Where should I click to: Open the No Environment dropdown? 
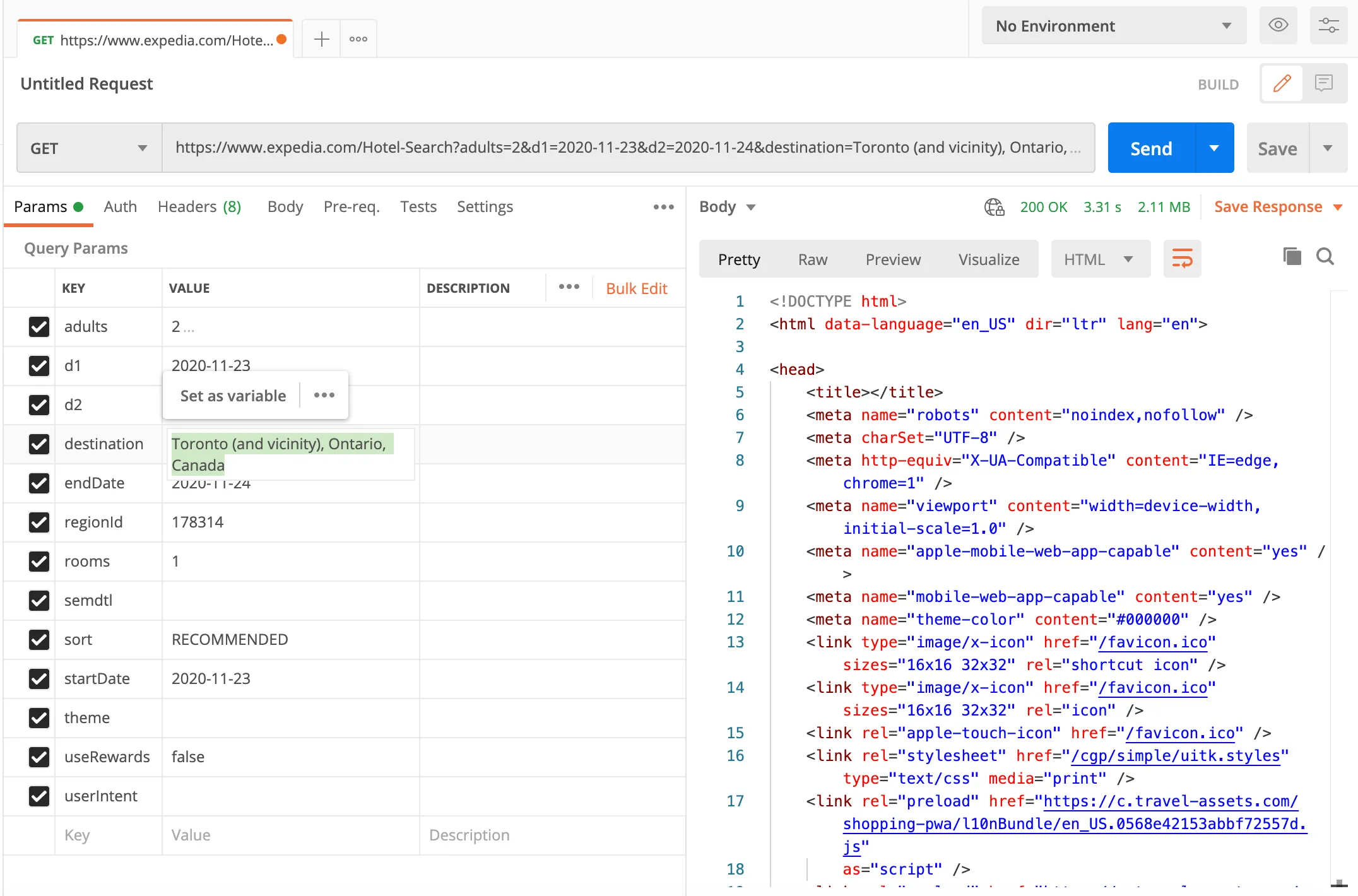(1114, 26)
